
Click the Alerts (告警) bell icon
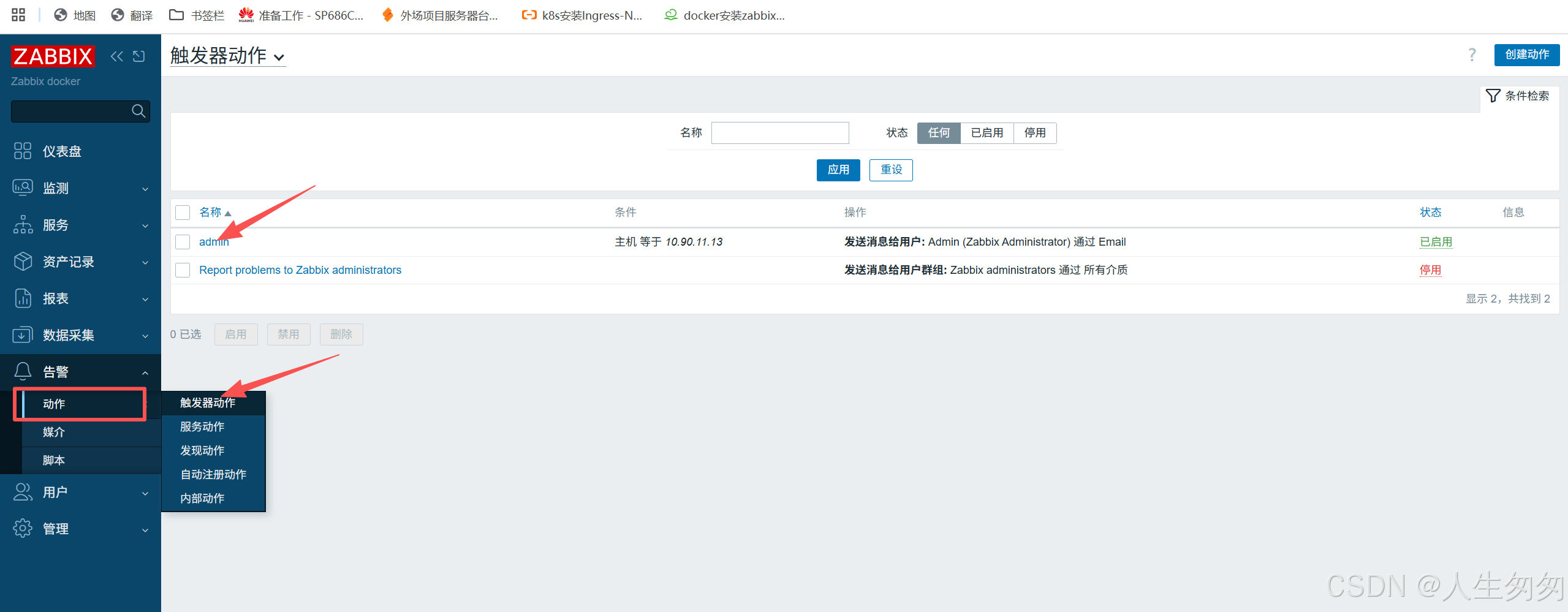pos(23,371)
